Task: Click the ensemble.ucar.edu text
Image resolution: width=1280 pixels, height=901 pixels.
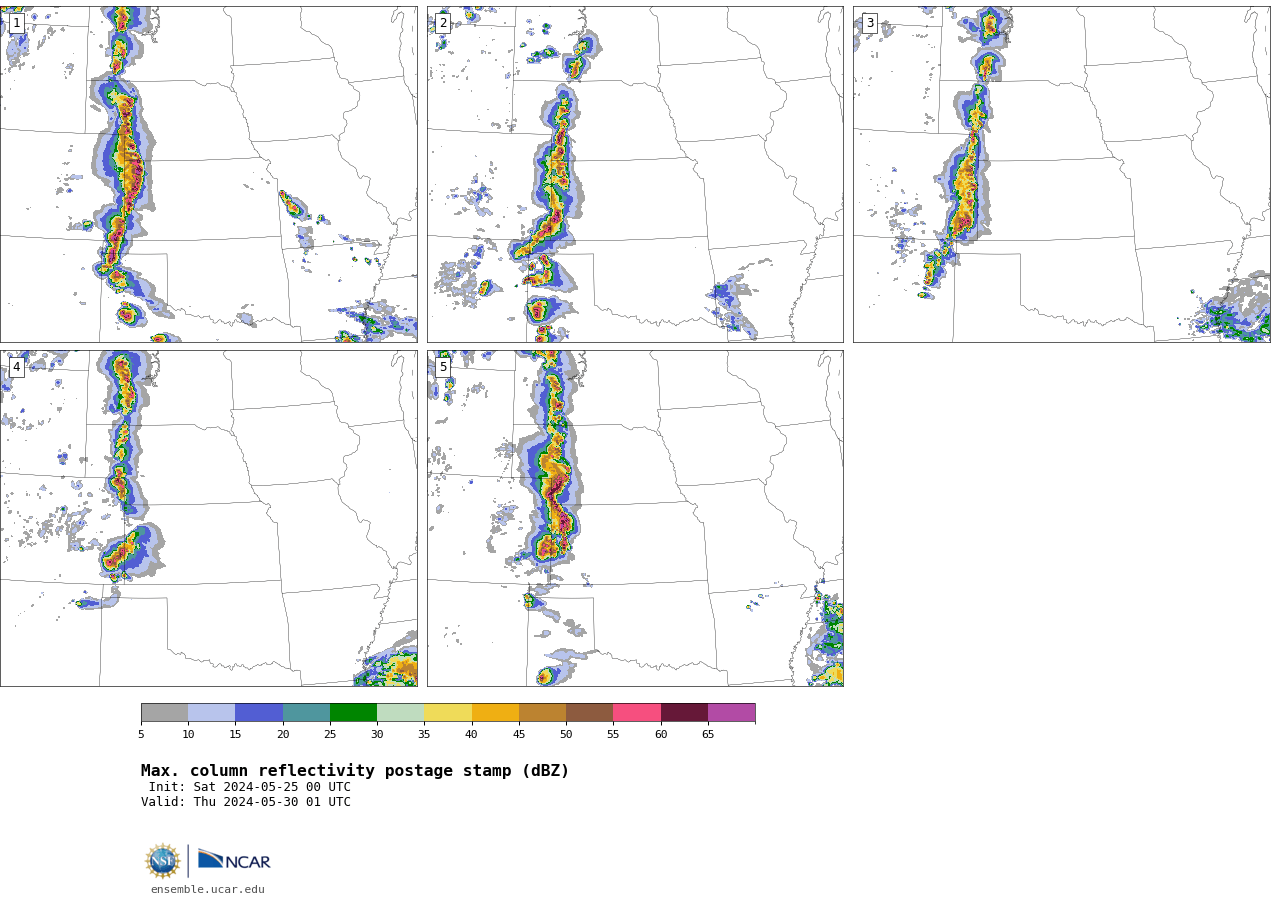Action: pyautogui.click(x=208, y=889)
